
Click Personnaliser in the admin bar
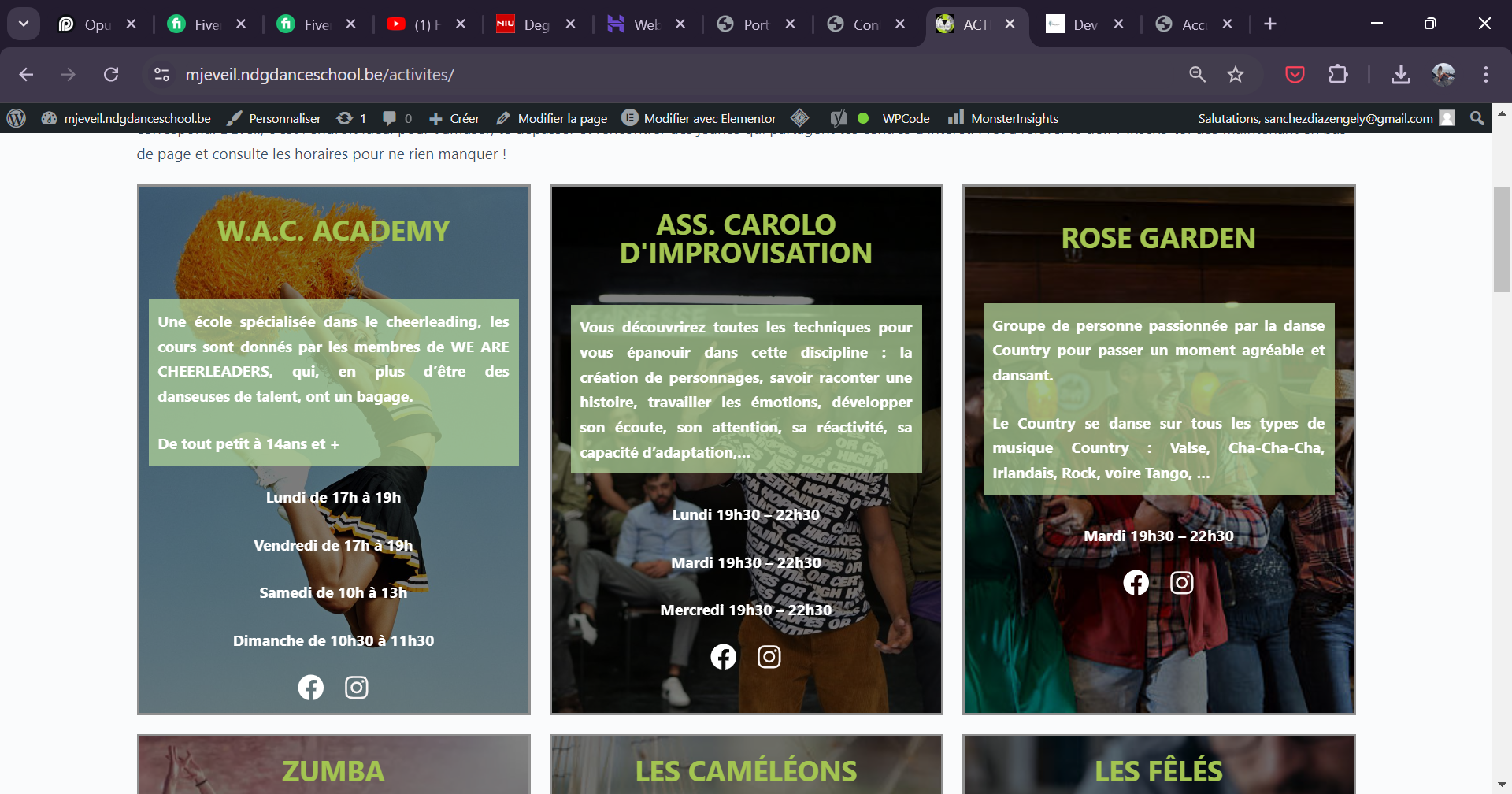pos(274,118)
